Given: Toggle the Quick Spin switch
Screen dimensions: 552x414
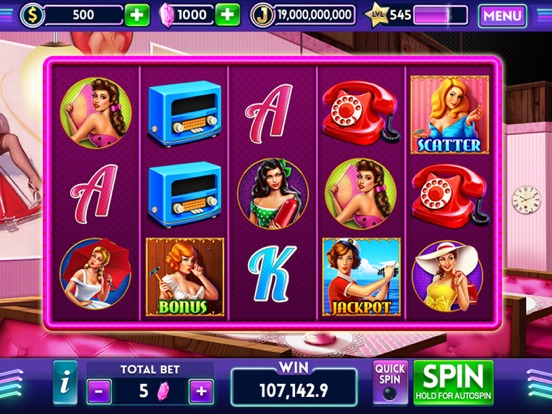Looking at the screenshot, I should tap(390, 382).
